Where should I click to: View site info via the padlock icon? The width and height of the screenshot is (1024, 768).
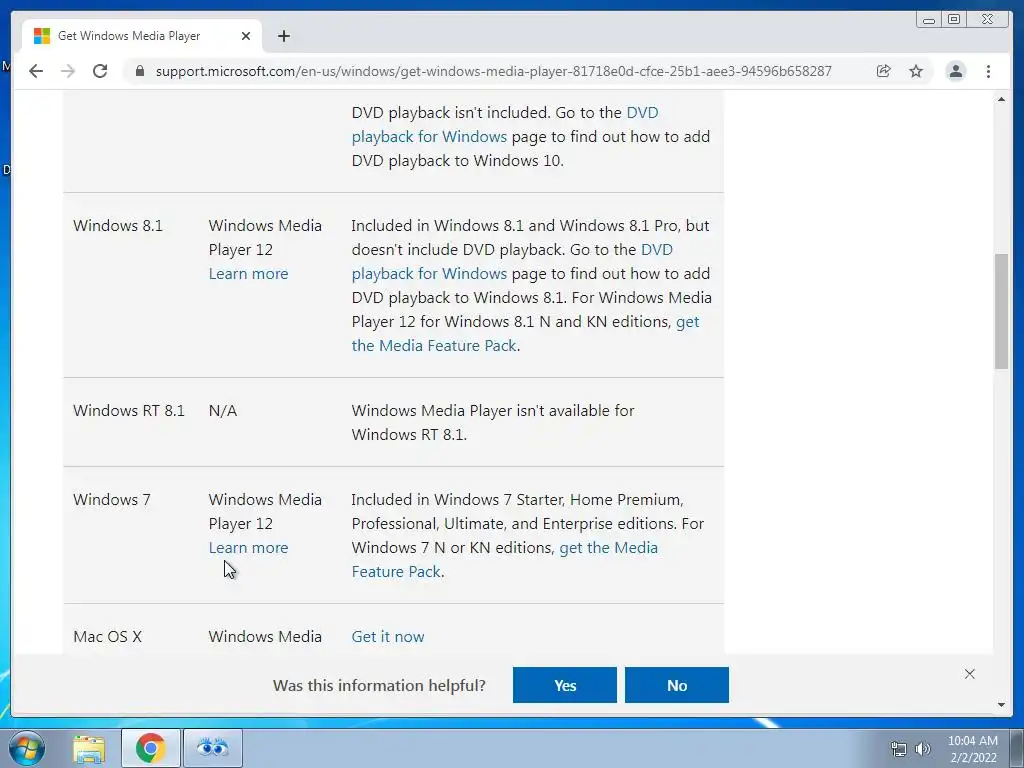(139, 71)
